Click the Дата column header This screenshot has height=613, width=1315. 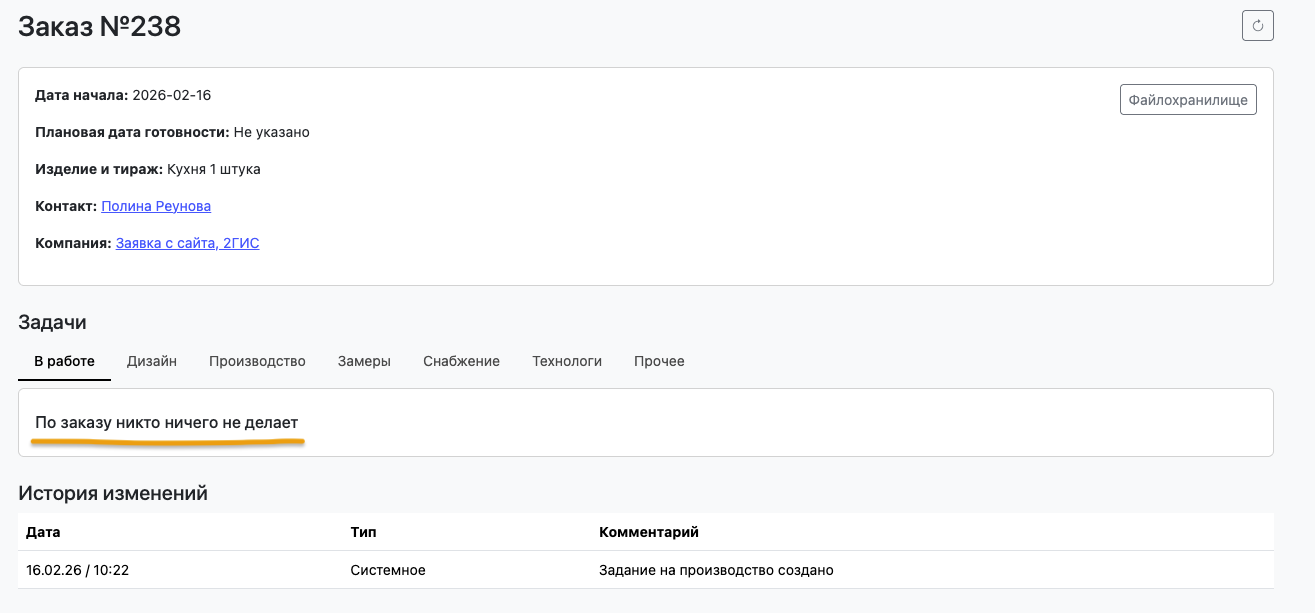point(43,532)
